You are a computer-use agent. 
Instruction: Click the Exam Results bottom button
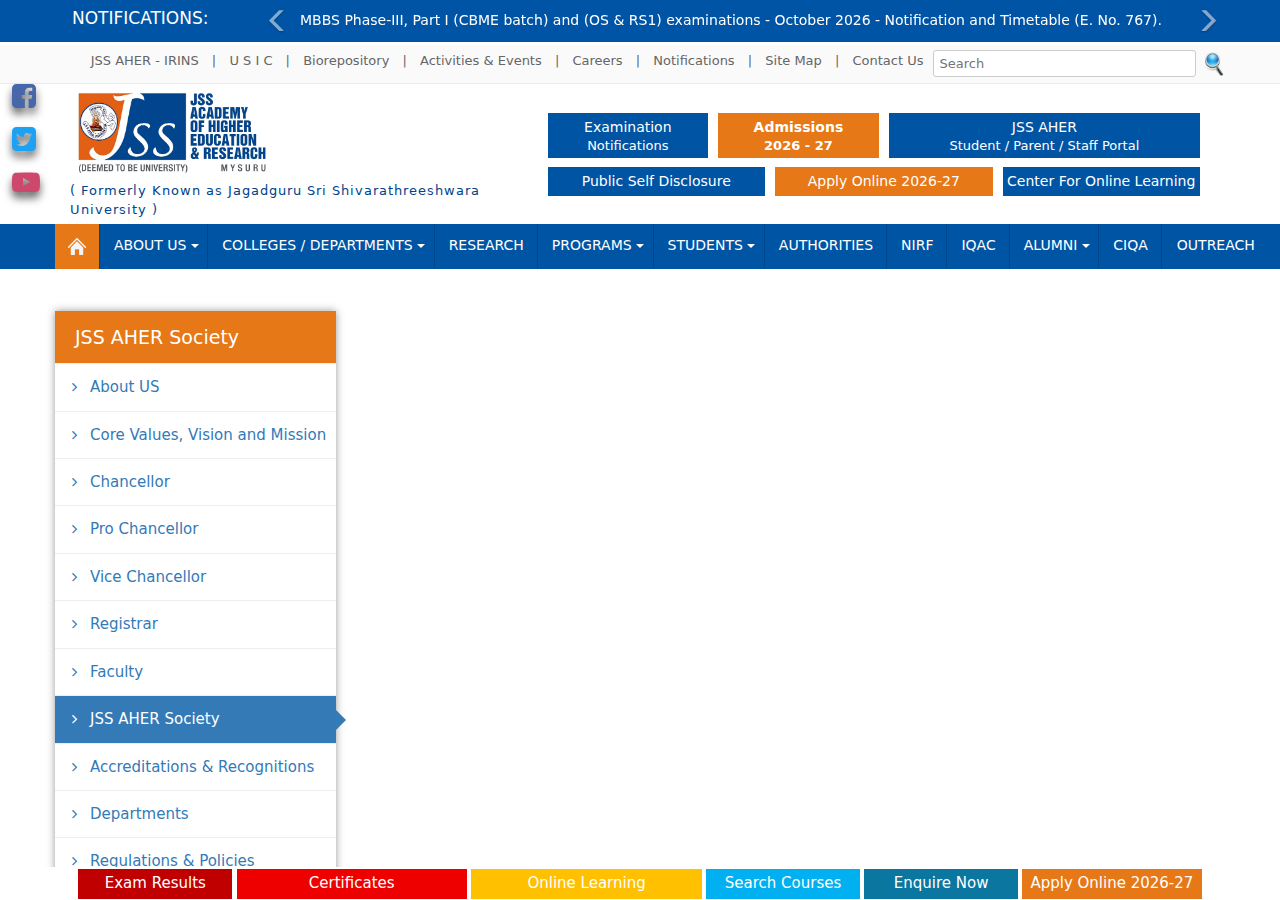point(155,884)
